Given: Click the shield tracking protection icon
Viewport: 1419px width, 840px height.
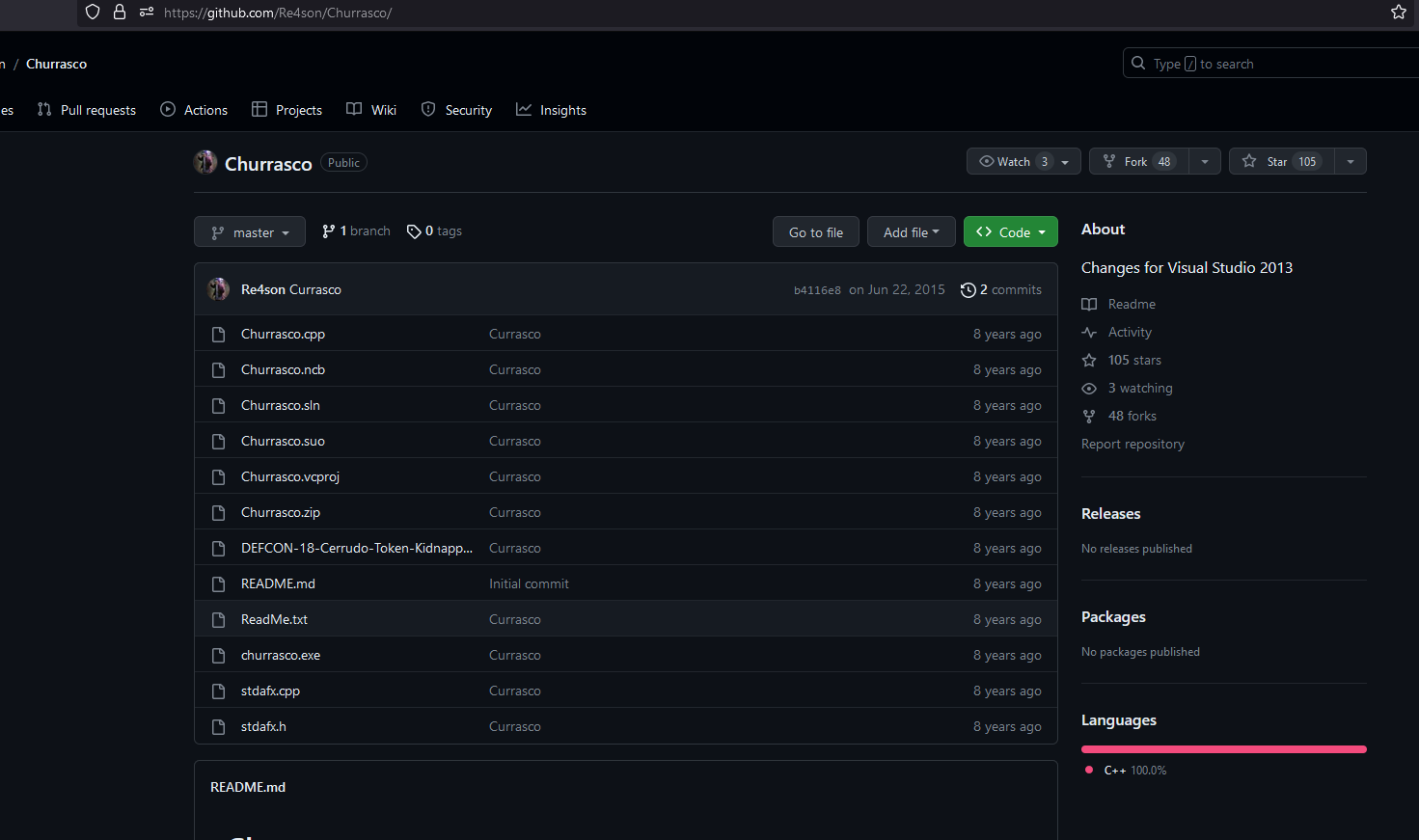Looking at the screenshot, I should pyautogui.click(x=93, y=13).
